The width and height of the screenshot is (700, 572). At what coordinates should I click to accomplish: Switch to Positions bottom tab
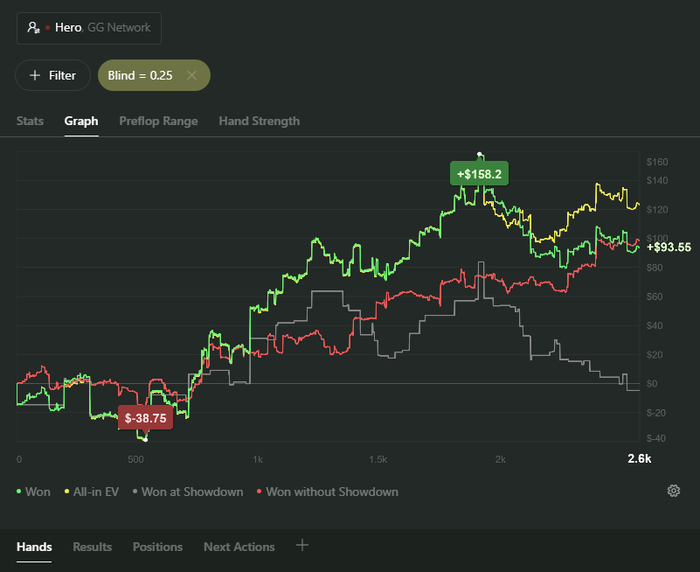click(x=158, y=547)
